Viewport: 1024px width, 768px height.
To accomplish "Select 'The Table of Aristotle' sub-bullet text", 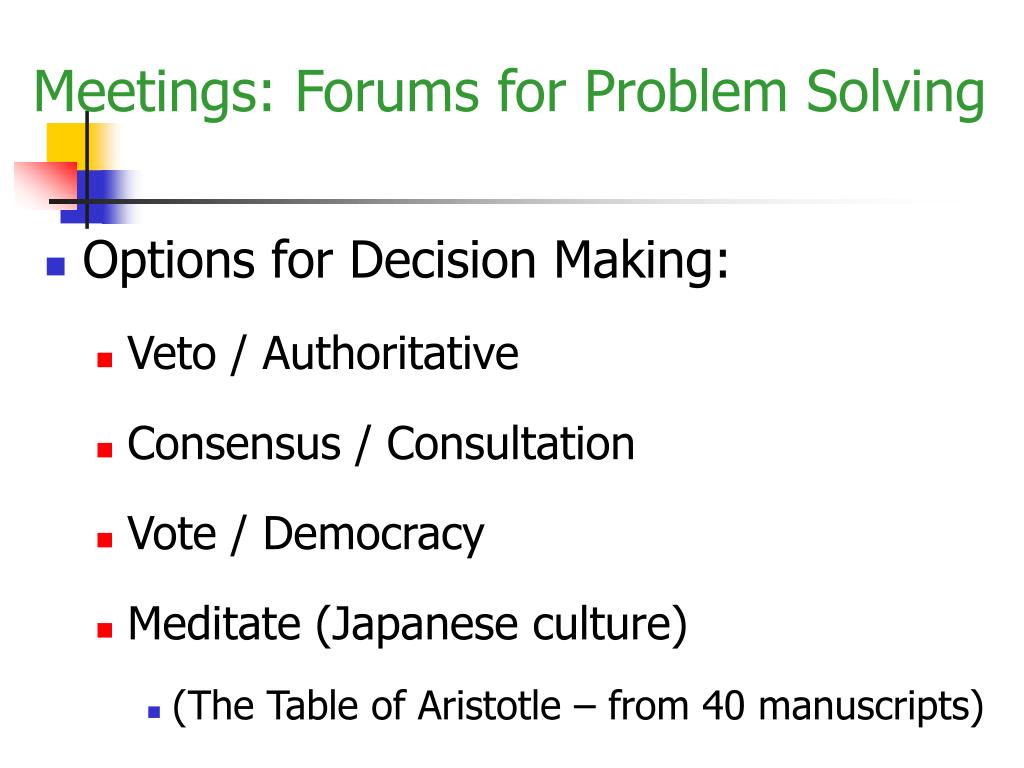I will tap(578, 707).
